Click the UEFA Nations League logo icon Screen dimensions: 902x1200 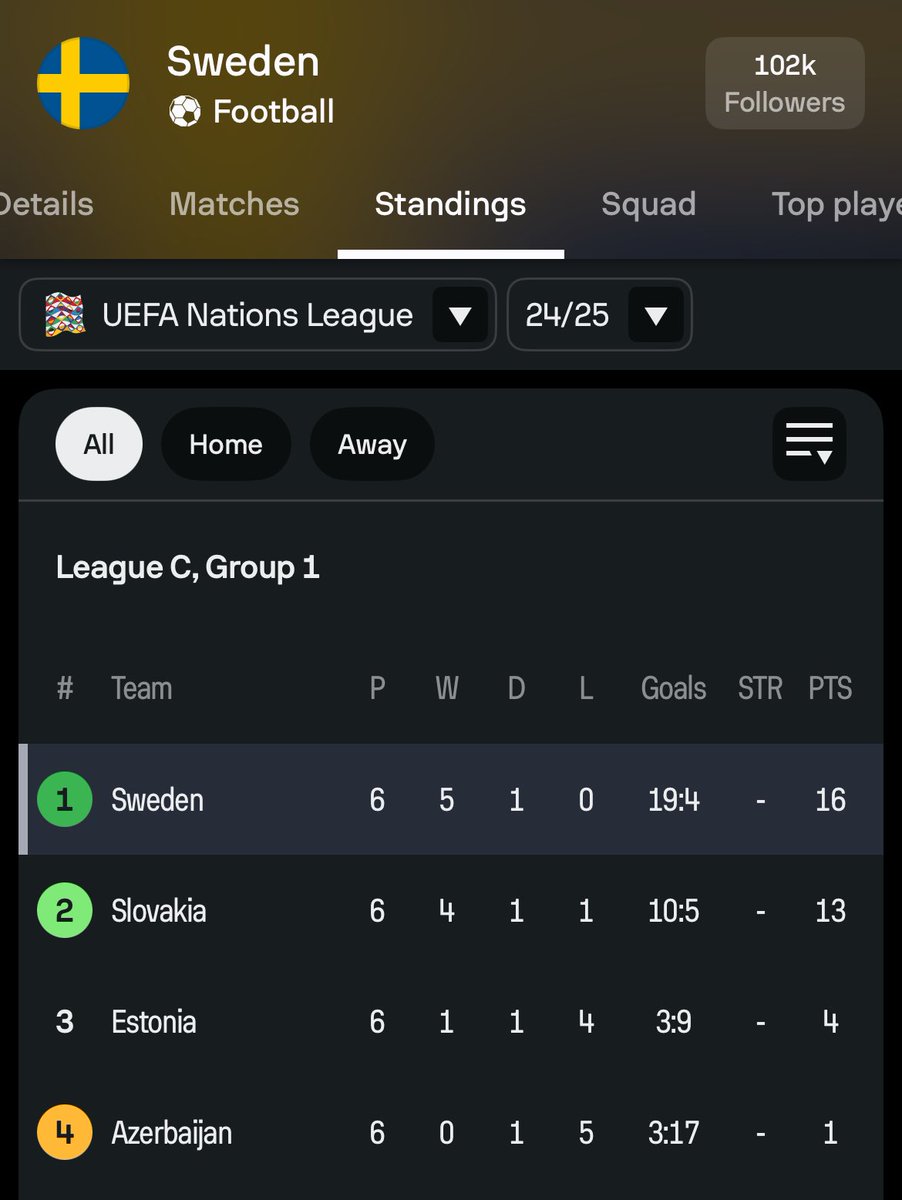coord(65,316)
